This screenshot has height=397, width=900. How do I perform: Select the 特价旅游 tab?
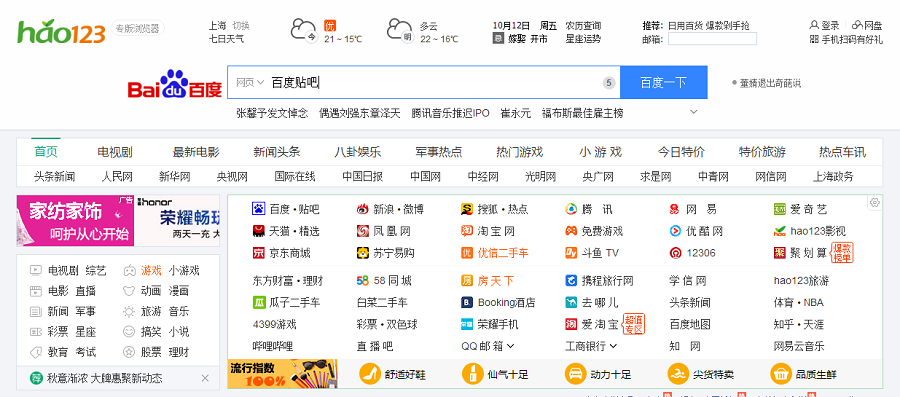pyautogui.click(x=762, y=152)
